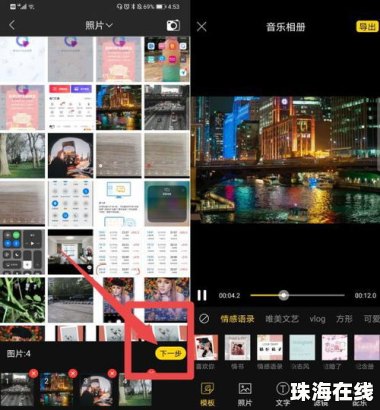Pick the grayscale highway traffic photo in grid

tap(167, 107)
